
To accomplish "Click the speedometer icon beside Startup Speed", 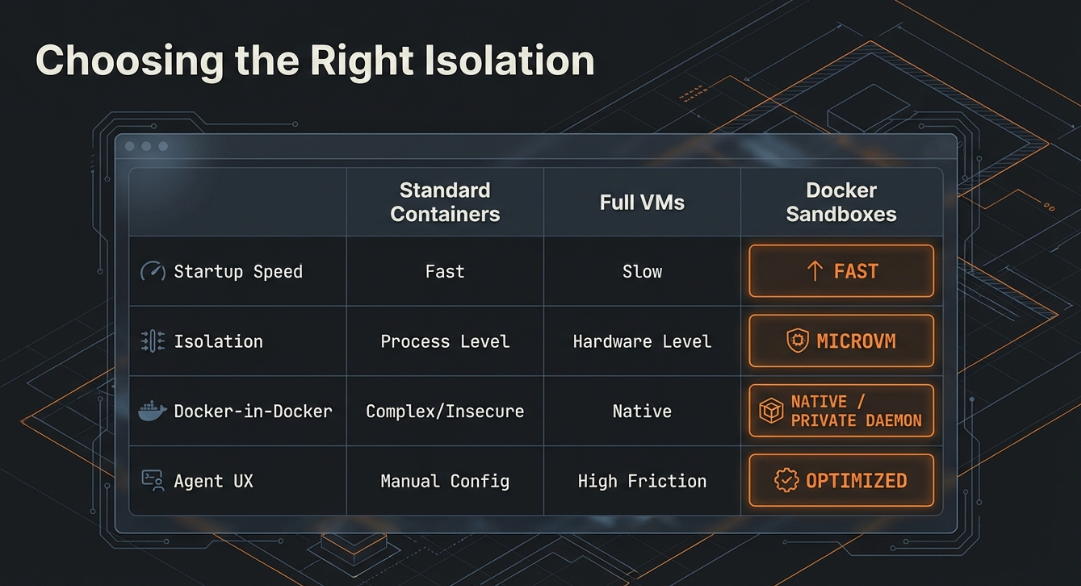I will (152, 271).
